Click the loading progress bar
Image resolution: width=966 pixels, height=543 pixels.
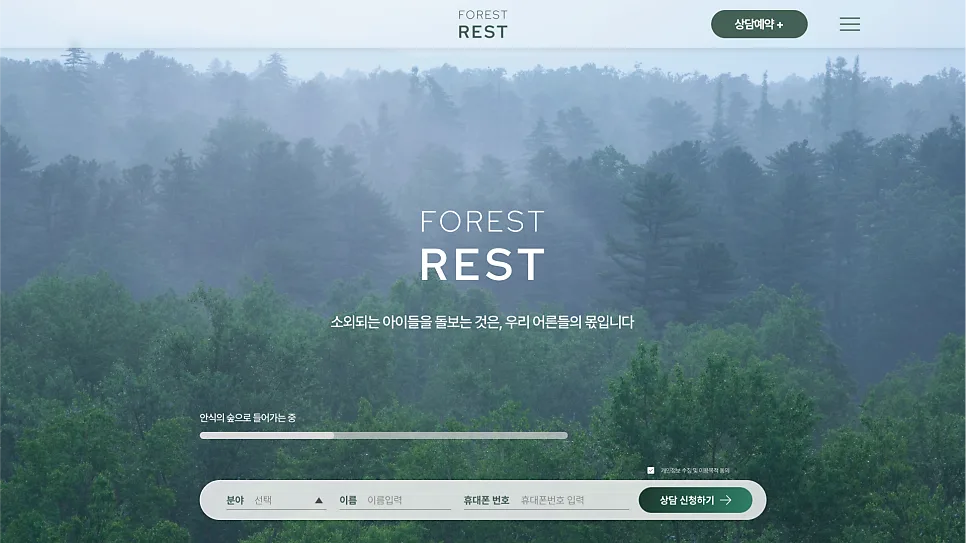[383, 435]
